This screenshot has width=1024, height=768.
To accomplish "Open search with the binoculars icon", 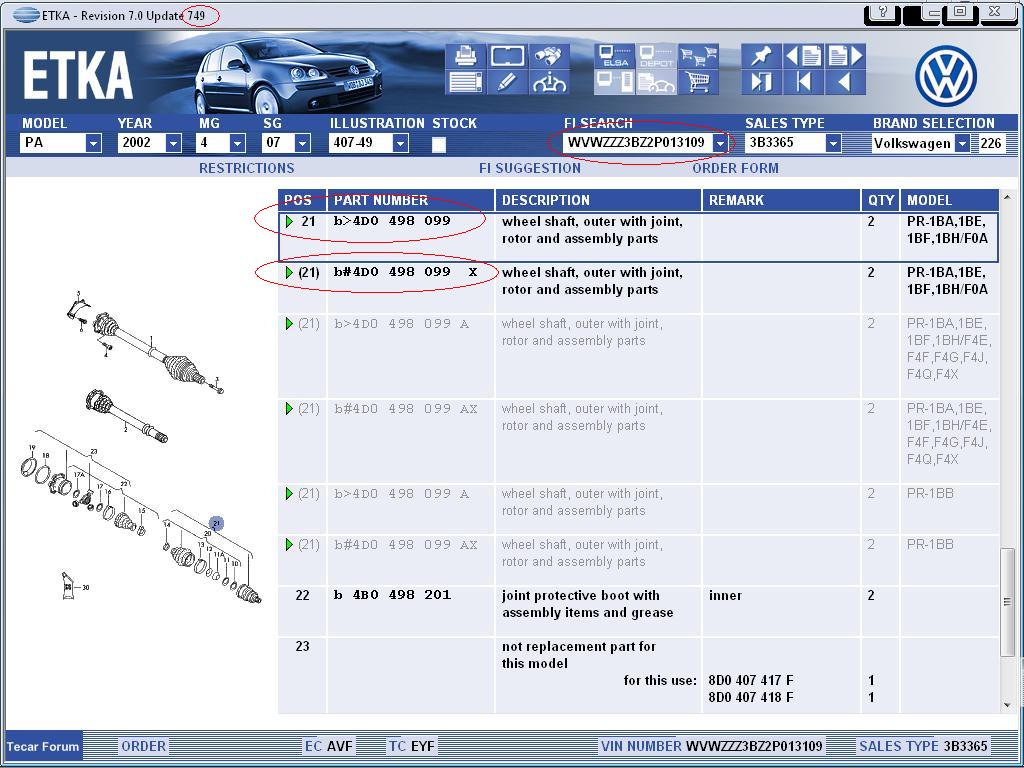I will tap(549, 56).
